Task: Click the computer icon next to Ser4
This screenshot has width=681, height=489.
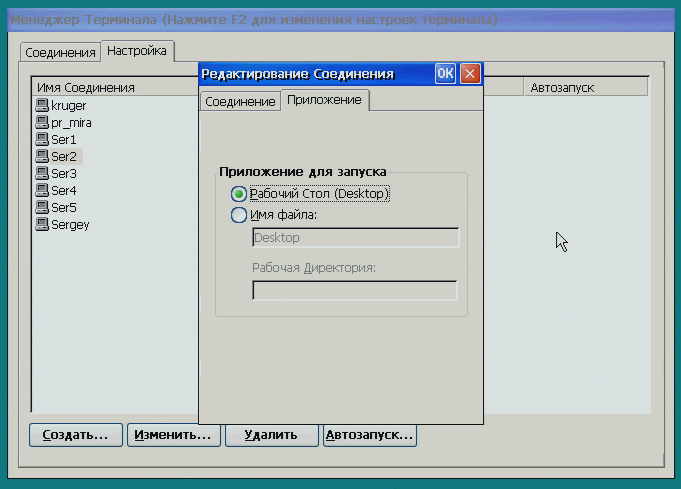Action: (42, 190)
